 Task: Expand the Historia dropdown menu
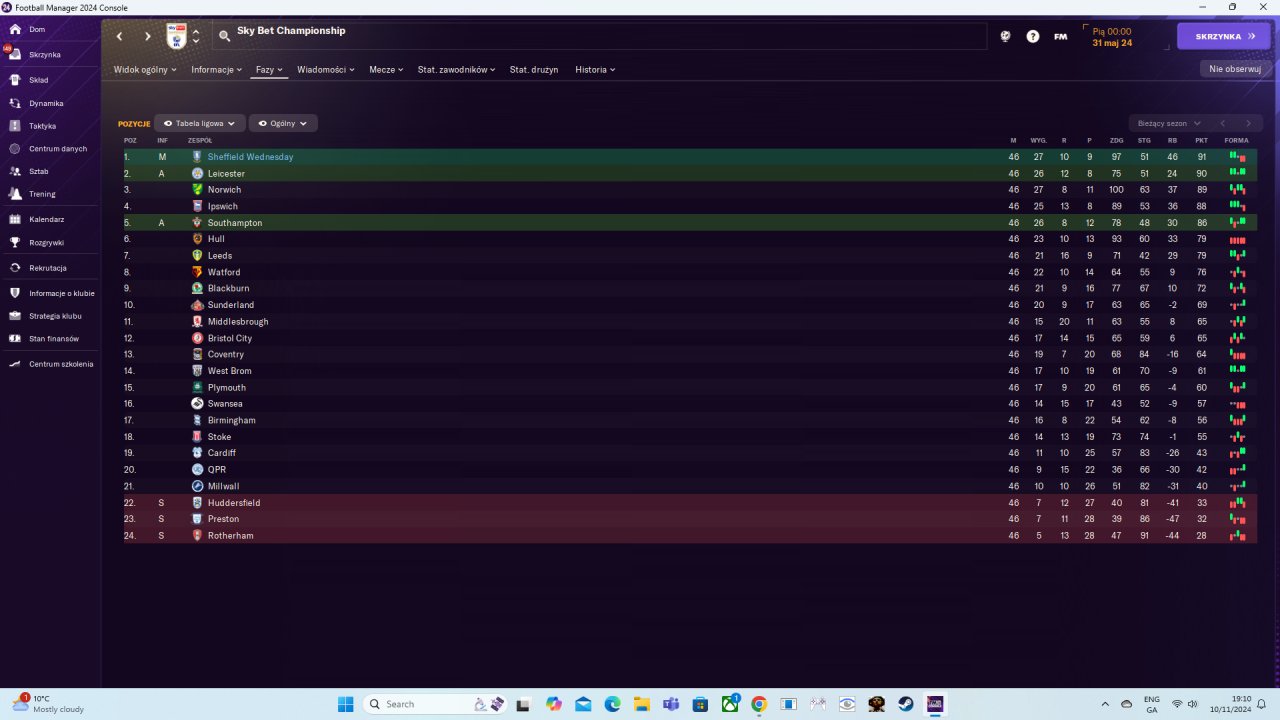click(595, 70)
